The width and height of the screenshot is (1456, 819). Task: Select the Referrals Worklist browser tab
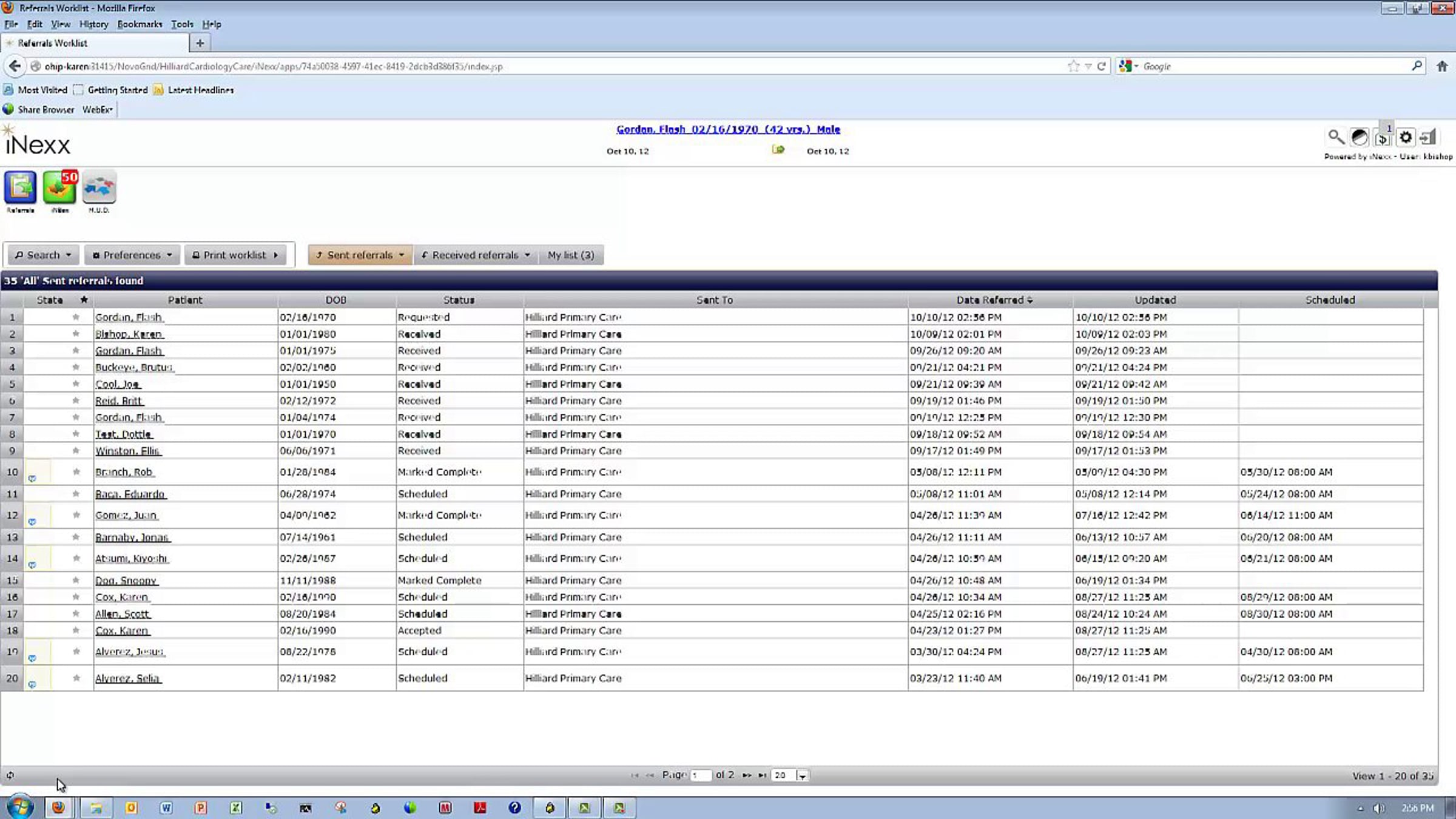click(95, 43)
